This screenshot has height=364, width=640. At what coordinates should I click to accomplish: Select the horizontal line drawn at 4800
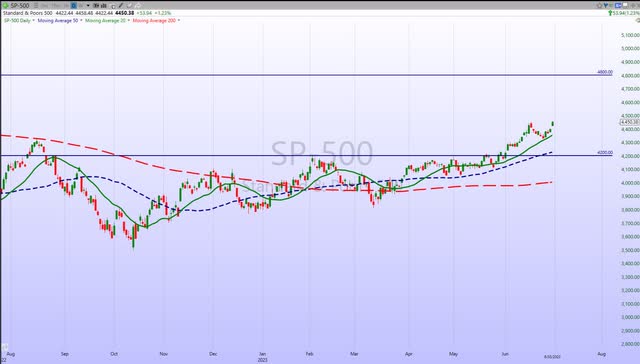(x=306, y=75)
